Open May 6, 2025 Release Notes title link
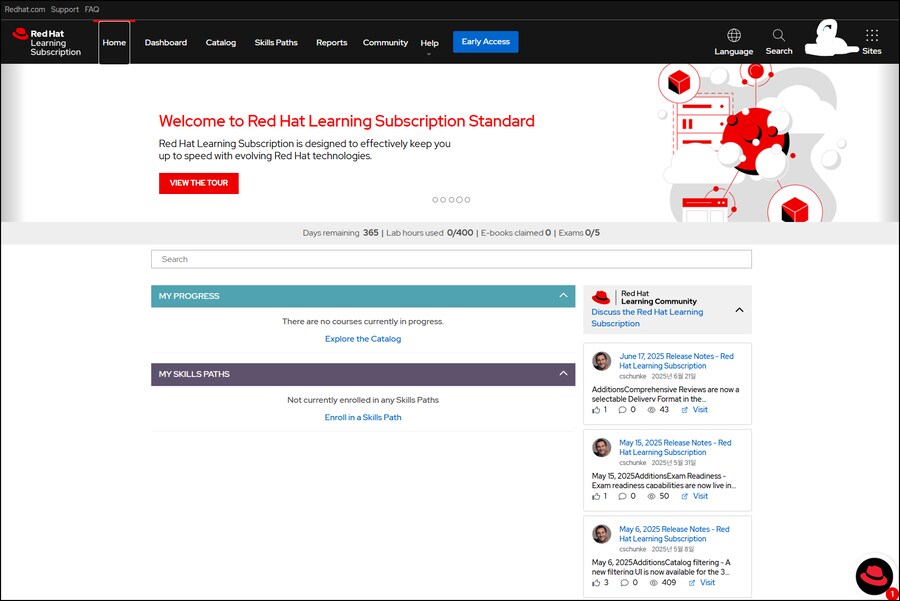Screen dimensions: 900x601 pos(674,534)
